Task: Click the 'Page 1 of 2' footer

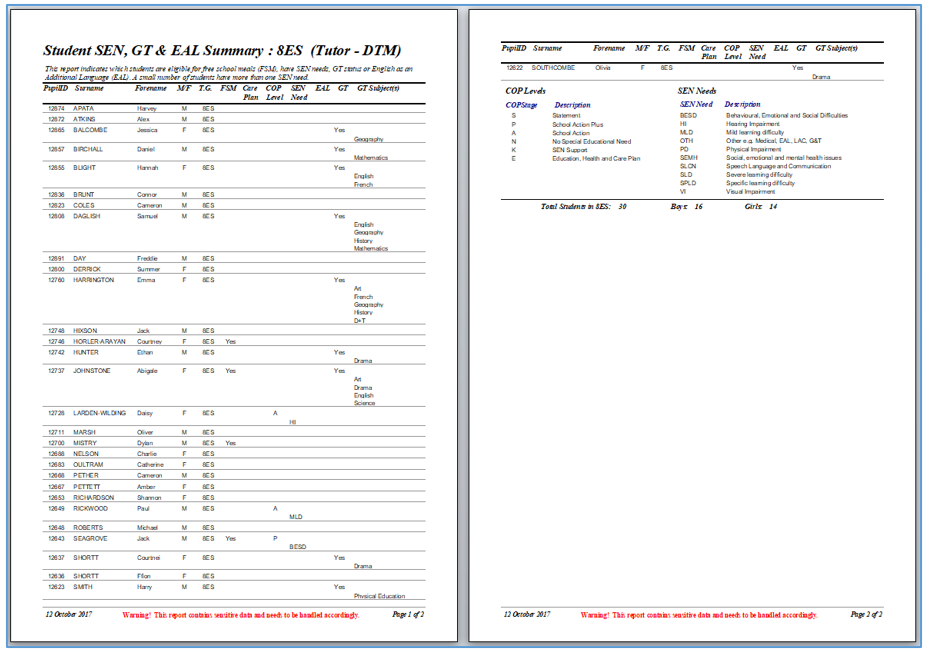Action: click(408, 614)
